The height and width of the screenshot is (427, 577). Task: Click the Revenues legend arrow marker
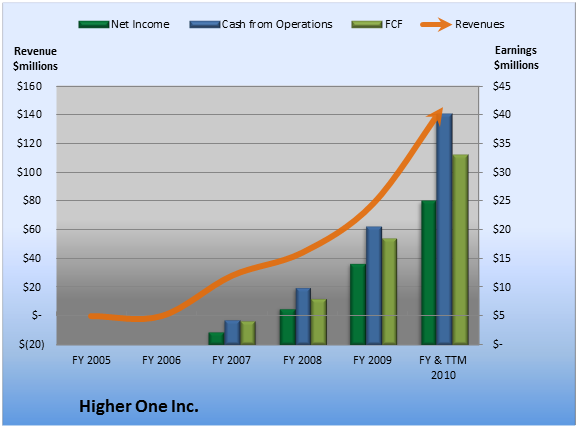436,25
